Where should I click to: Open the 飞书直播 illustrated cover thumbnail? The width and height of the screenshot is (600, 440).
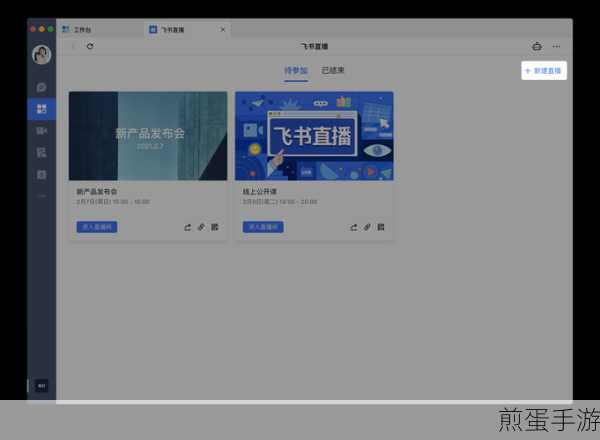[314, 136]
